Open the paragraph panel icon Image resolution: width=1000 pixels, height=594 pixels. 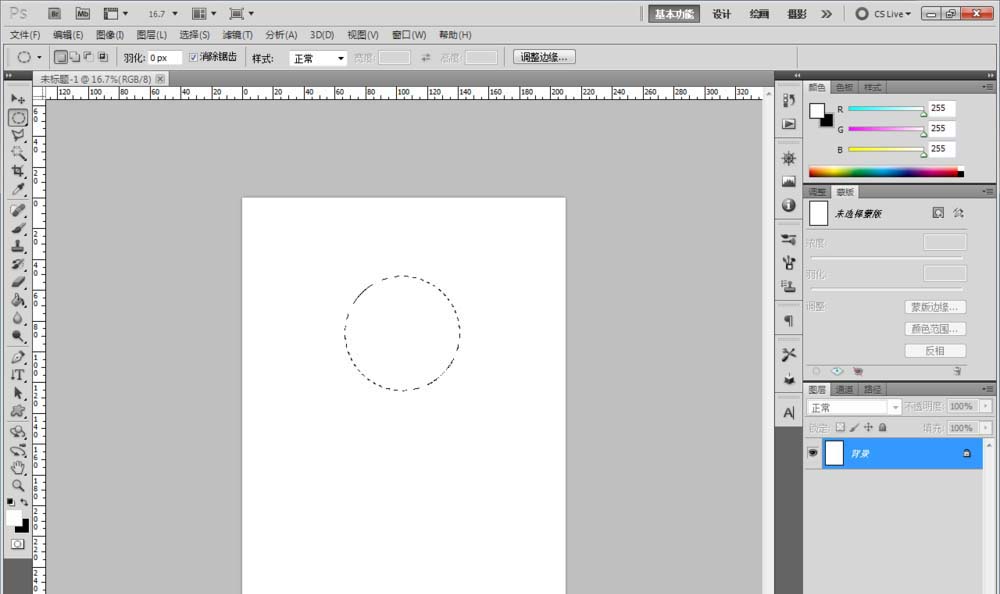[788, 321]
